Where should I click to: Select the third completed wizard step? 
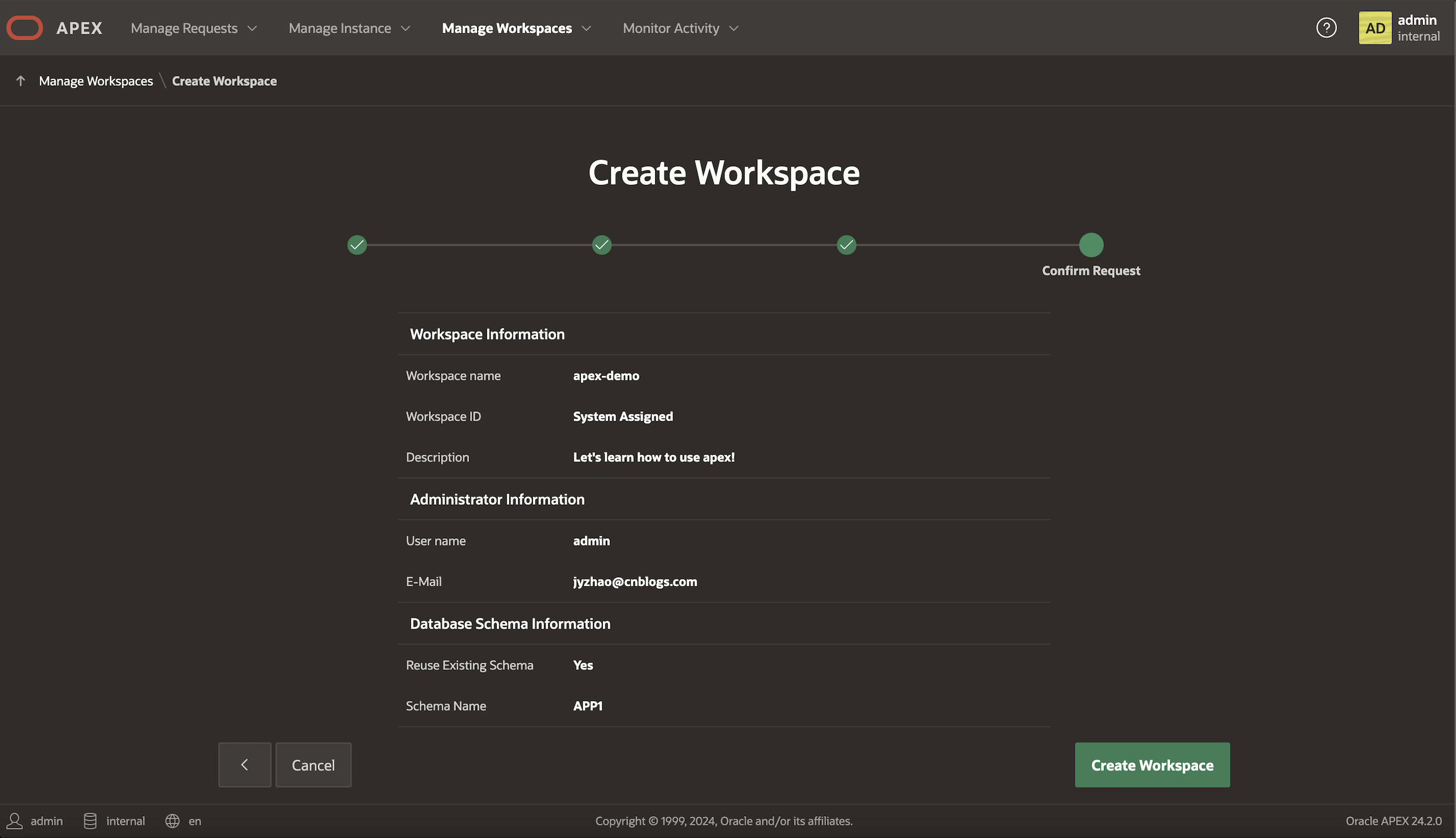tap(847, 245)
